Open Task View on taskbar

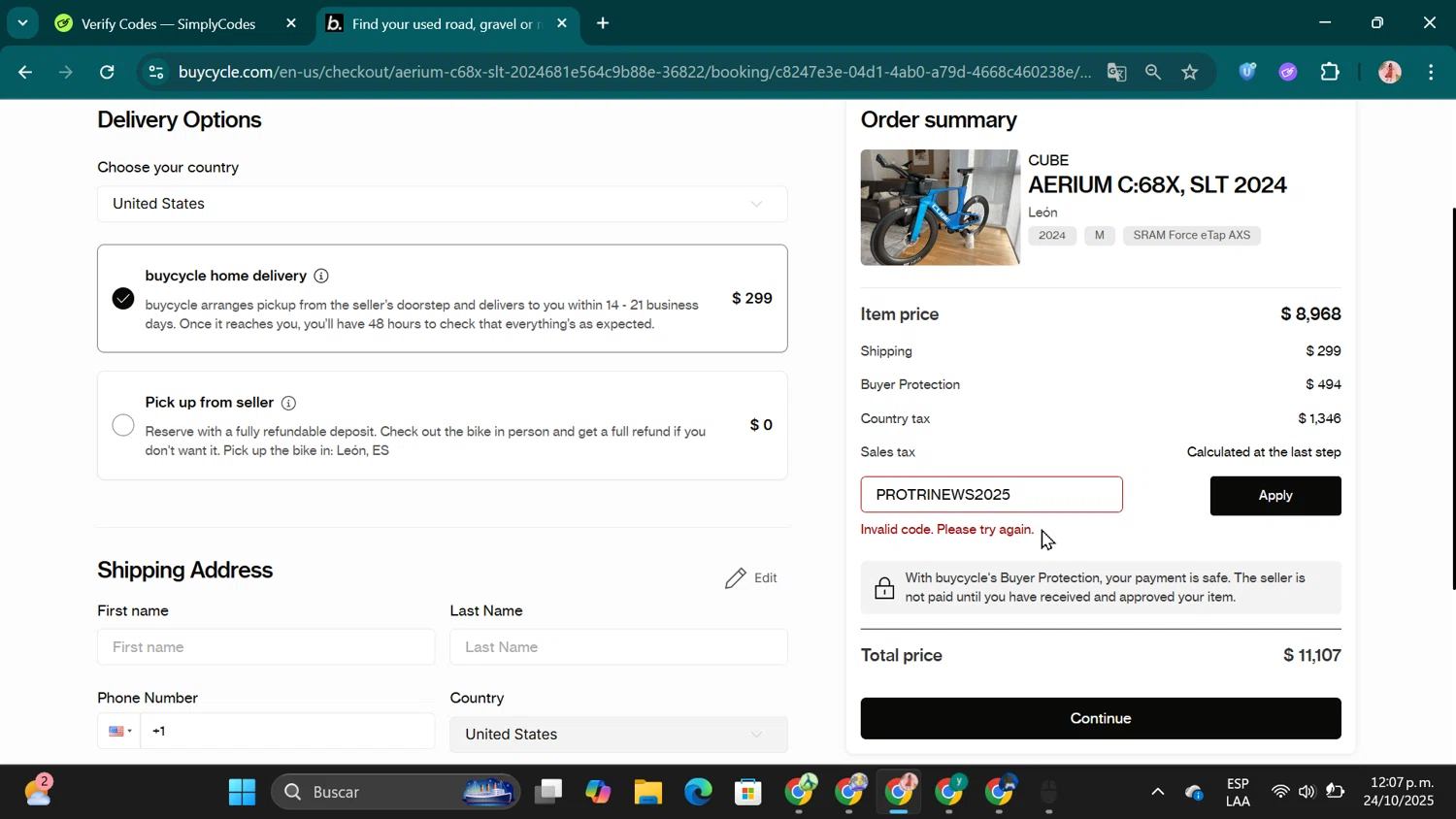pos(548,793)
